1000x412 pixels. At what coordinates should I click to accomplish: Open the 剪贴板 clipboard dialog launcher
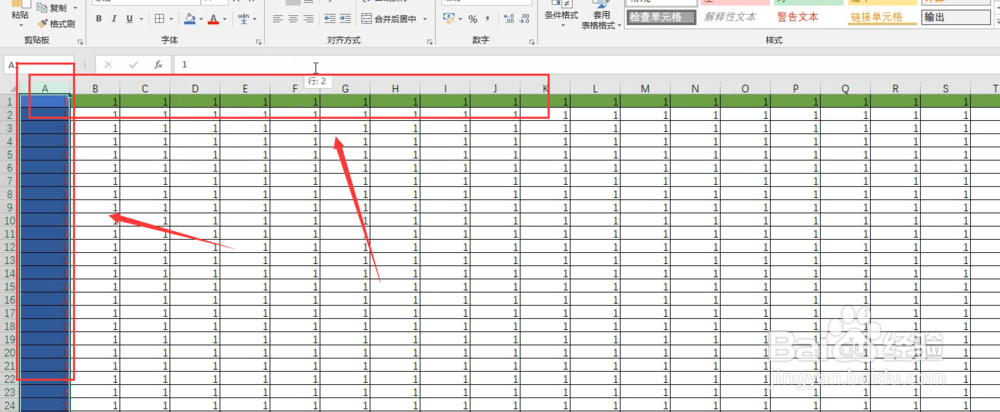click(80, 41)
